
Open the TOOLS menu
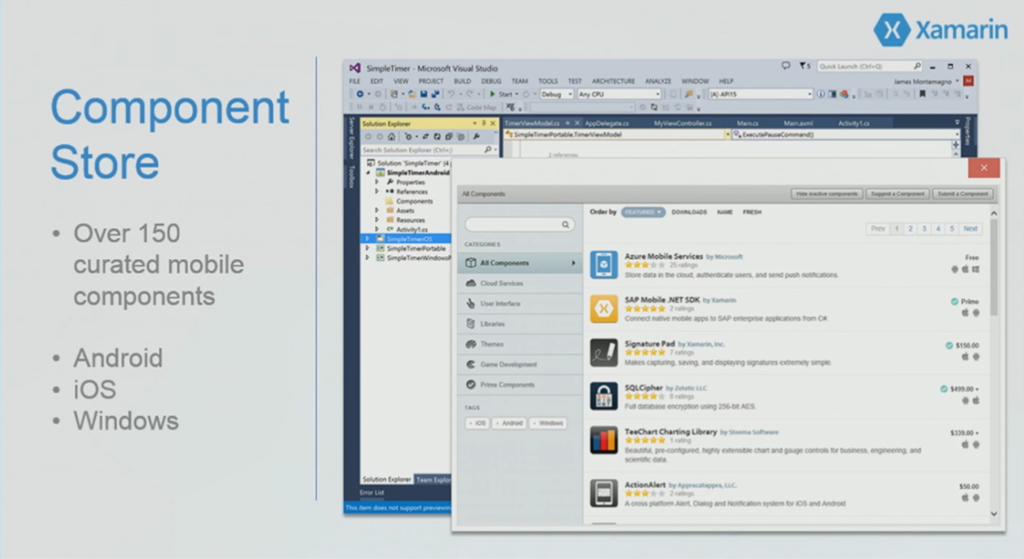tap(548, 81)
